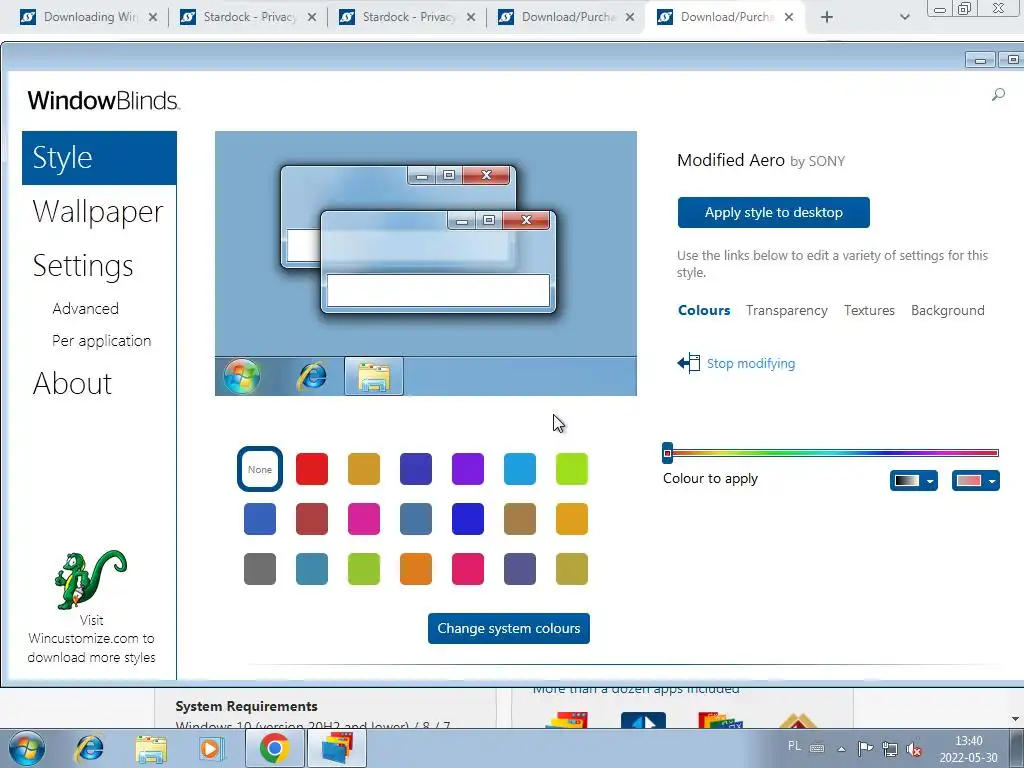Switch to the Colours tab

(704, 310)
